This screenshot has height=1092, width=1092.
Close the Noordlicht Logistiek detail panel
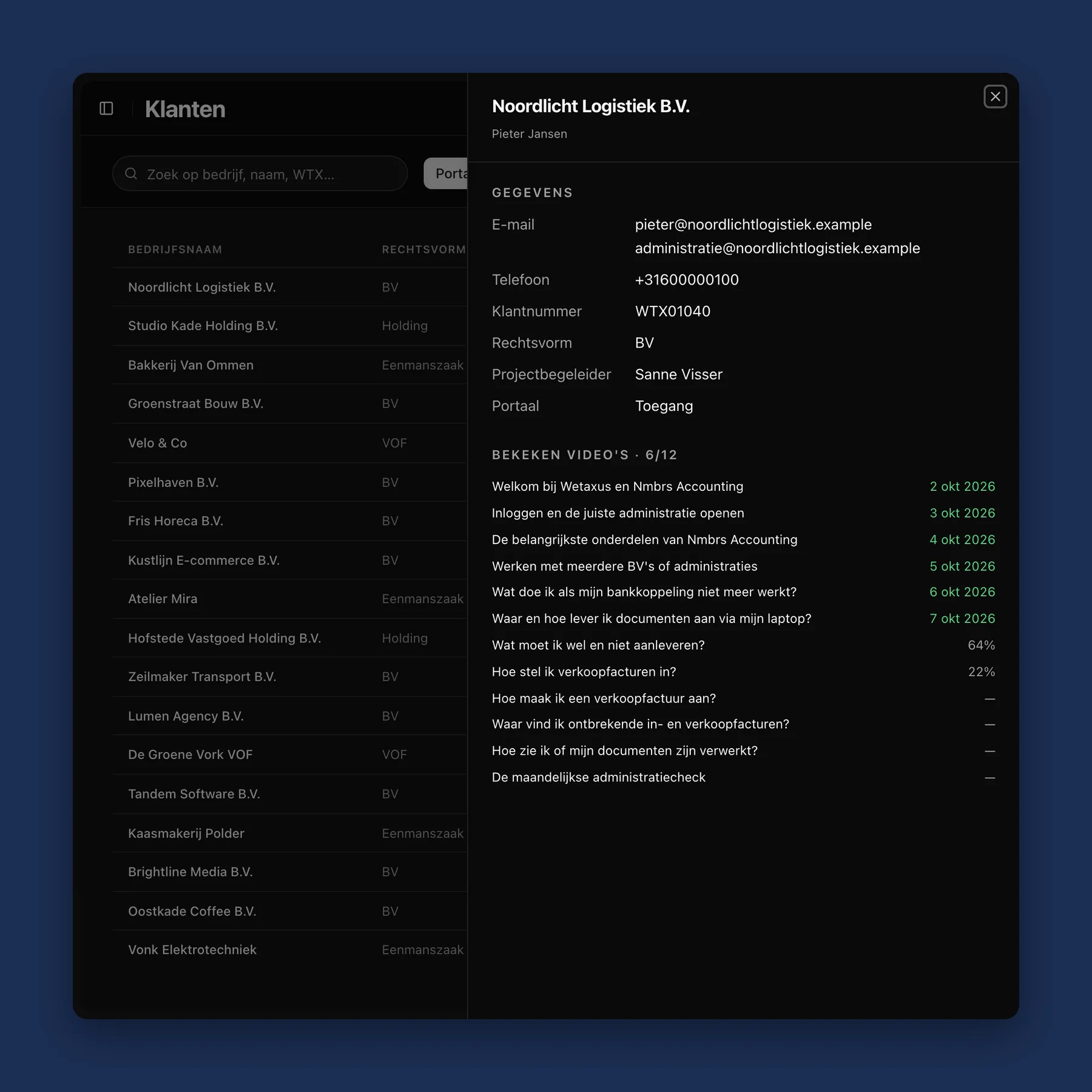point(995,96)
